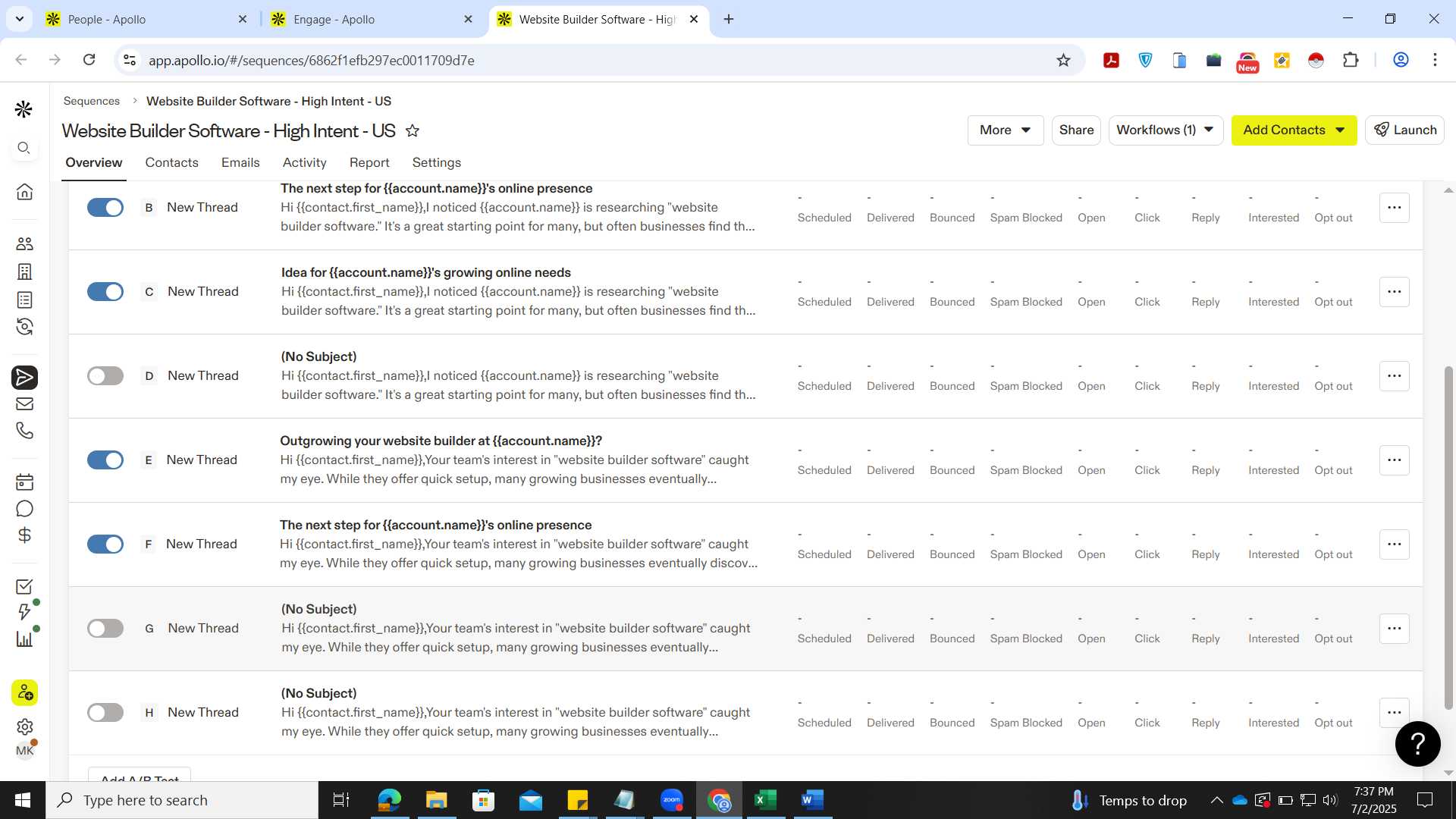Click the Share button
This screenshot has height=819, width=1456.
[1076, 130]
